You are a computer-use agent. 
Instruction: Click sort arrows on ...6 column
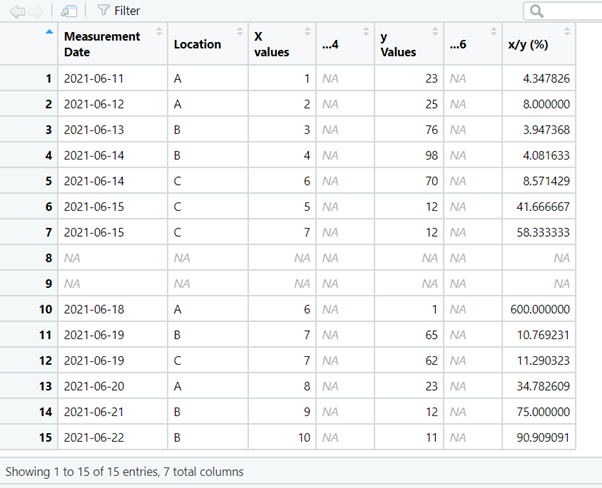point(493,32)
